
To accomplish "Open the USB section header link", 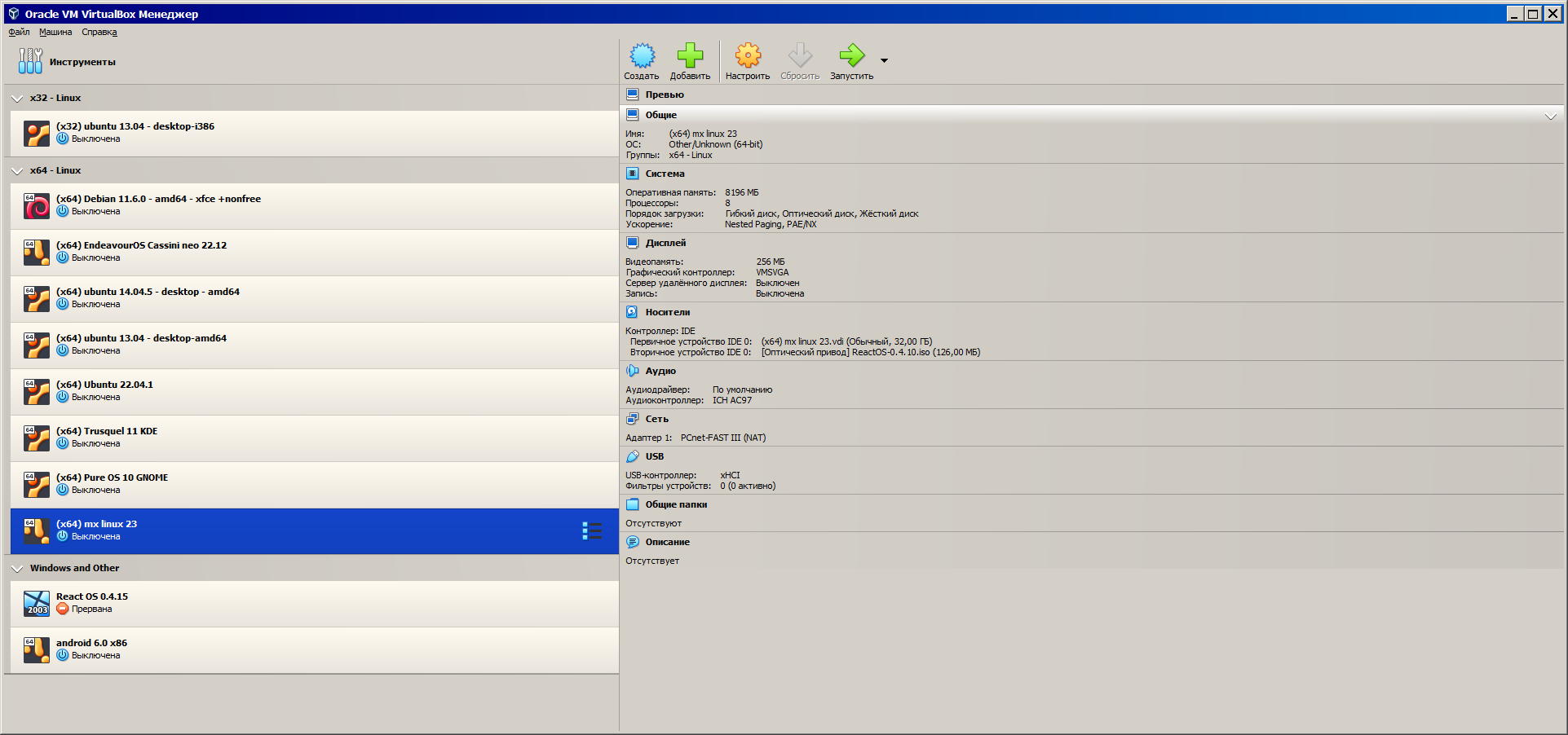I will click(655, 456).
